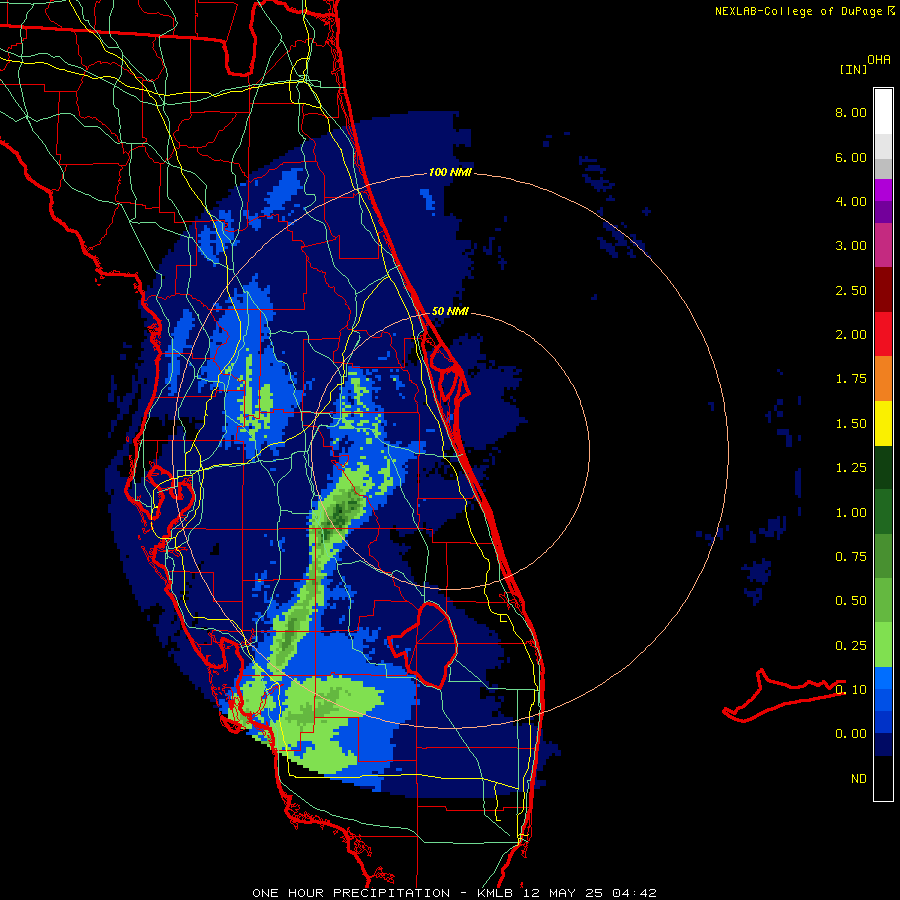Click the 1.50 legend value
This screenshot has width=900, height=900.
click(x=851, y=424)
